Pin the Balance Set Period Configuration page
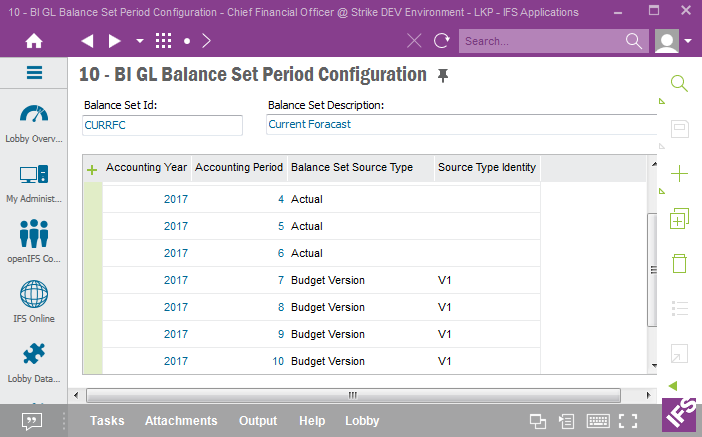The height and width of the screenshot is (437, 702). 443,76
